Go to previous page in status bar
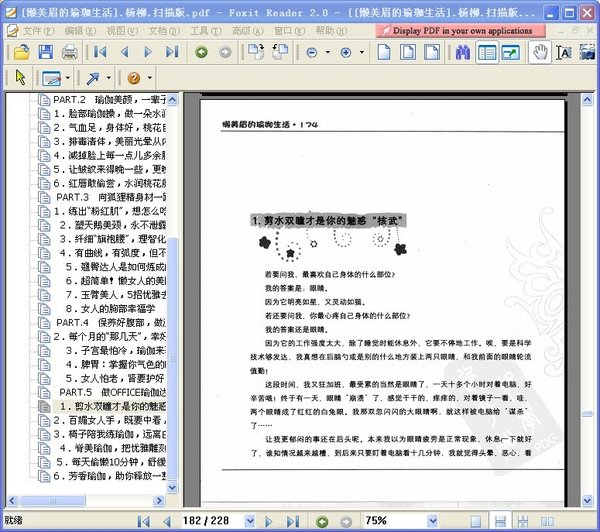Screen dimensions: 600x532 [167, 521]
